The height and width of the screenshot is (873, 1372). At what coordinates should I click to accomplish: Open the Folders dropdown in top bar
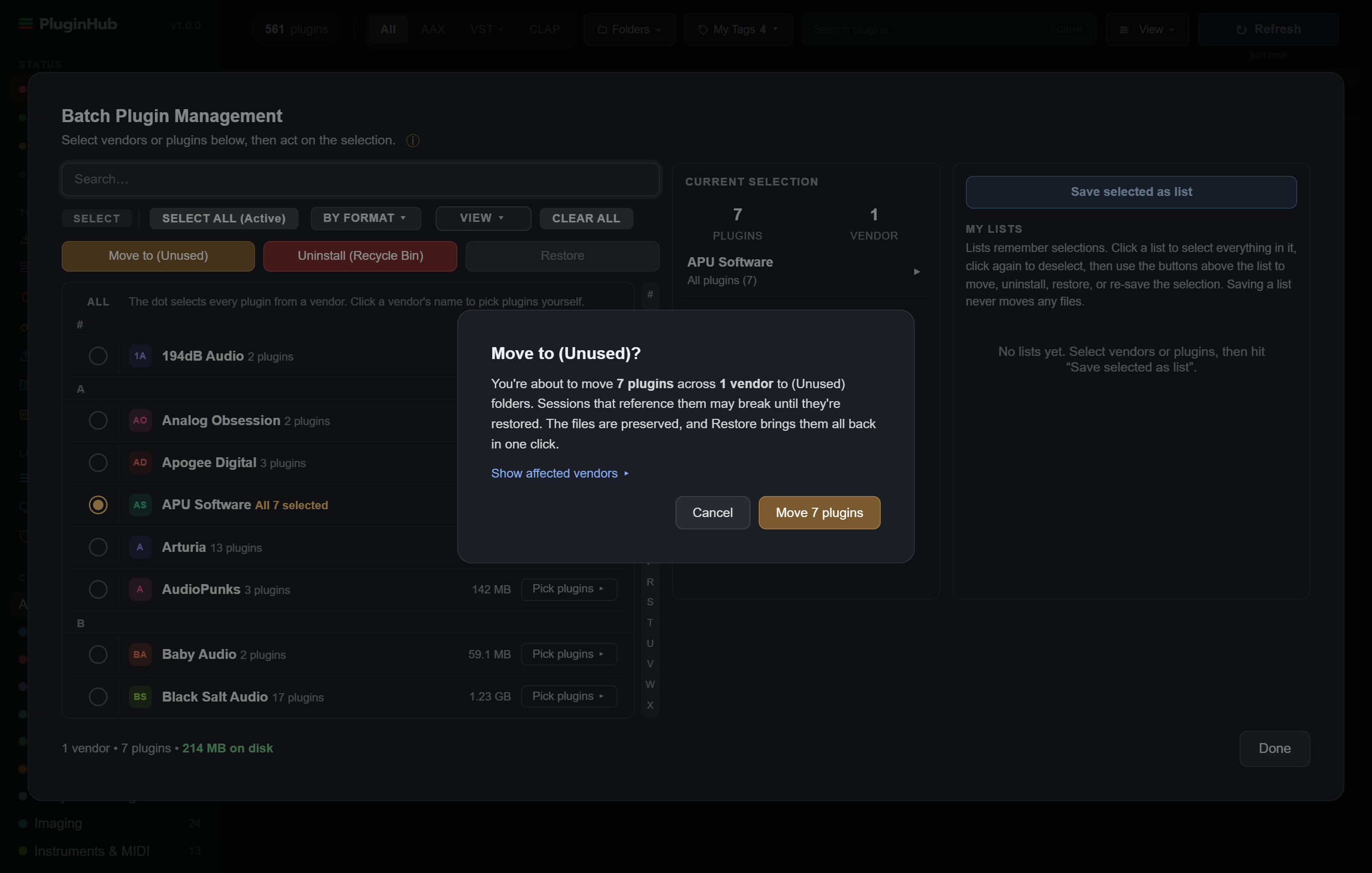click(x=629, y=29)
